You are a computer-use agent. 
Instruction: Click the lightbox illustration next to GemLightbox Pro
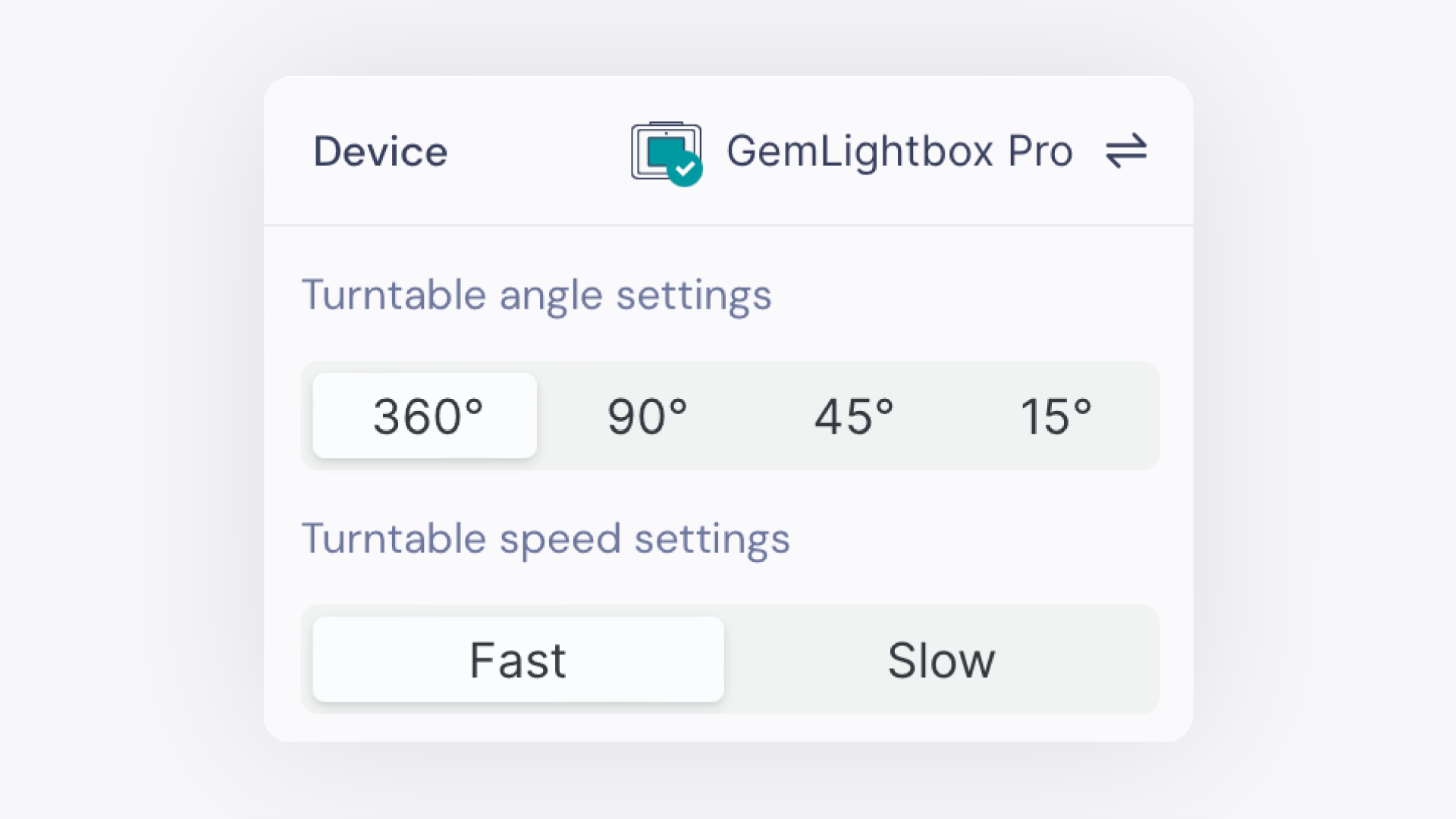[x=666, y=151]
